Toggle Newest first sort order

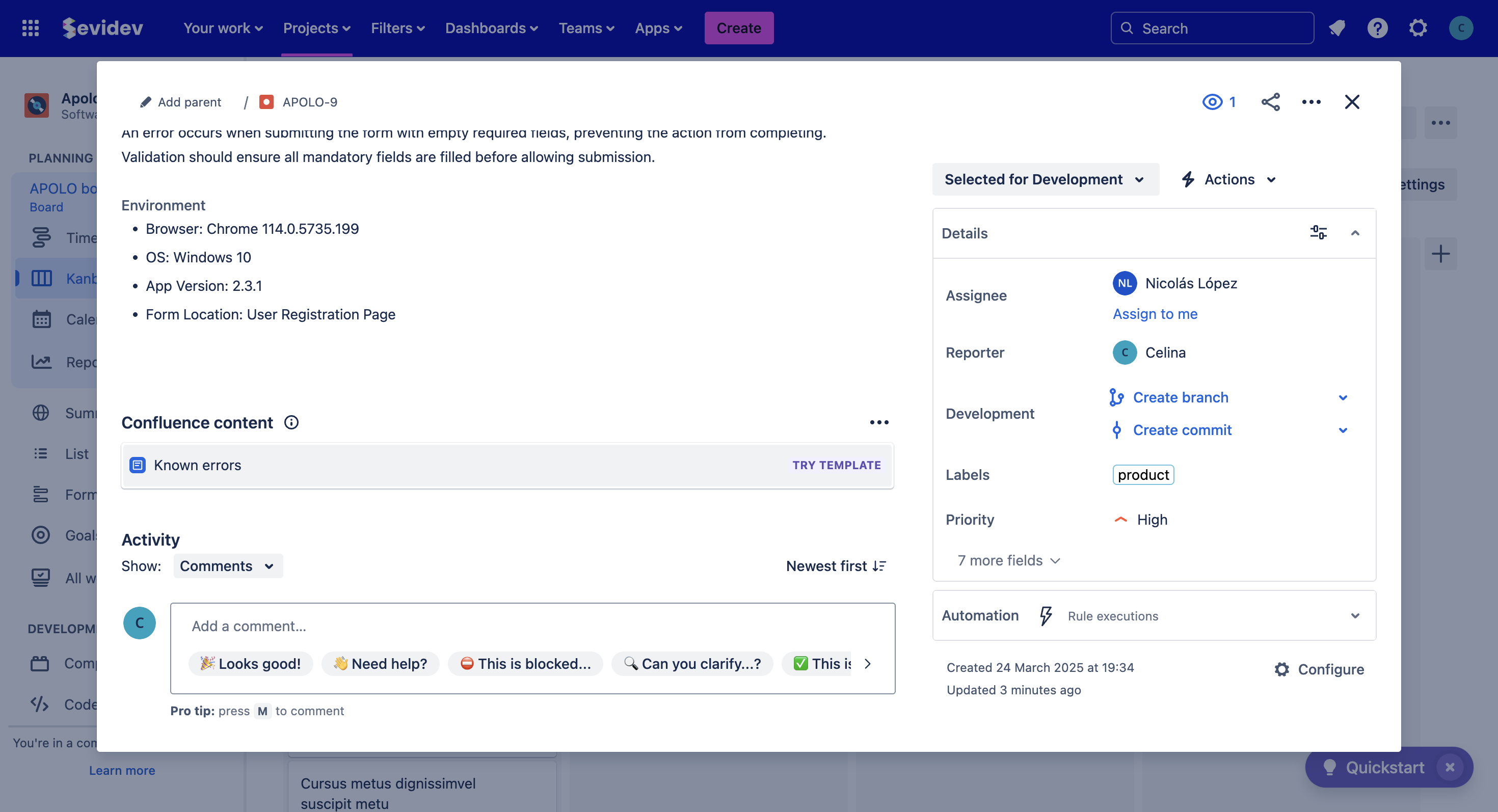(x=836, y=565)
